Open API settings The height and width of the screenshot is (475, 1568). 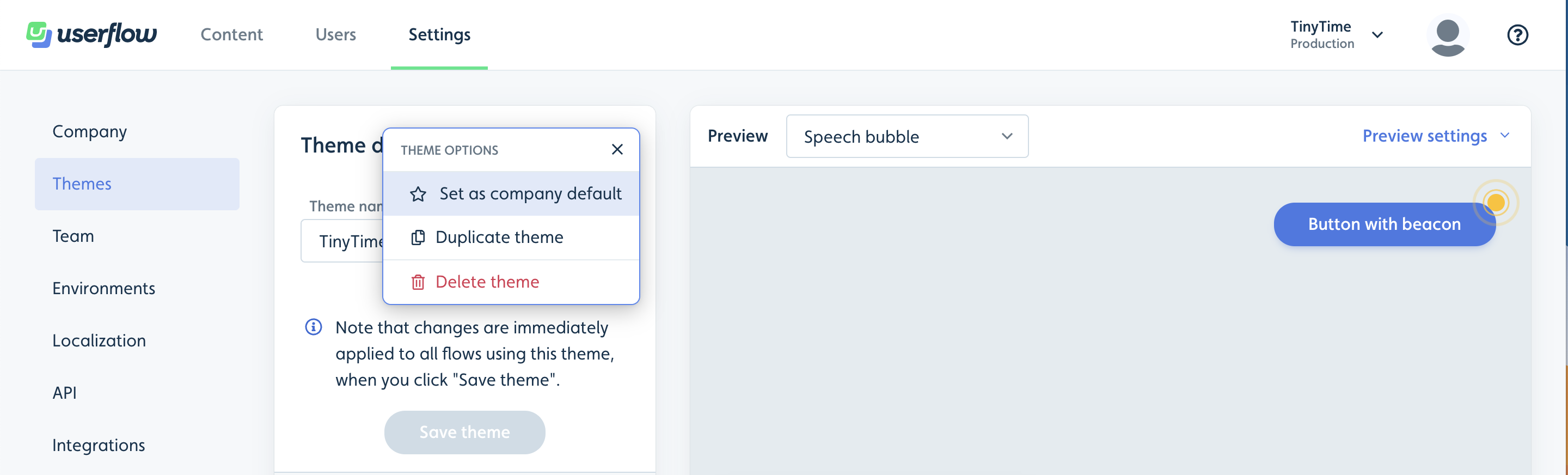coord(137,393)
